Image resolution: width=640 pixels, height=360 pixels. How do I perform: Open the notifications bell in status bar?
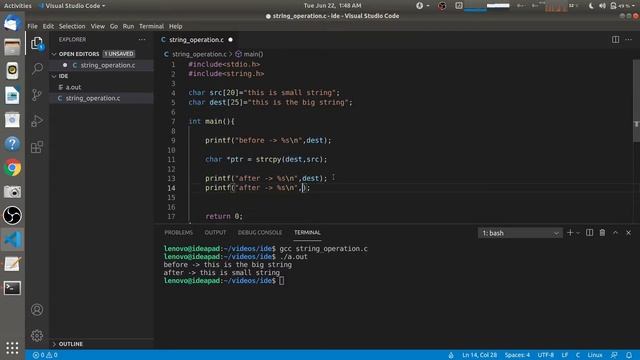[629, 355]
